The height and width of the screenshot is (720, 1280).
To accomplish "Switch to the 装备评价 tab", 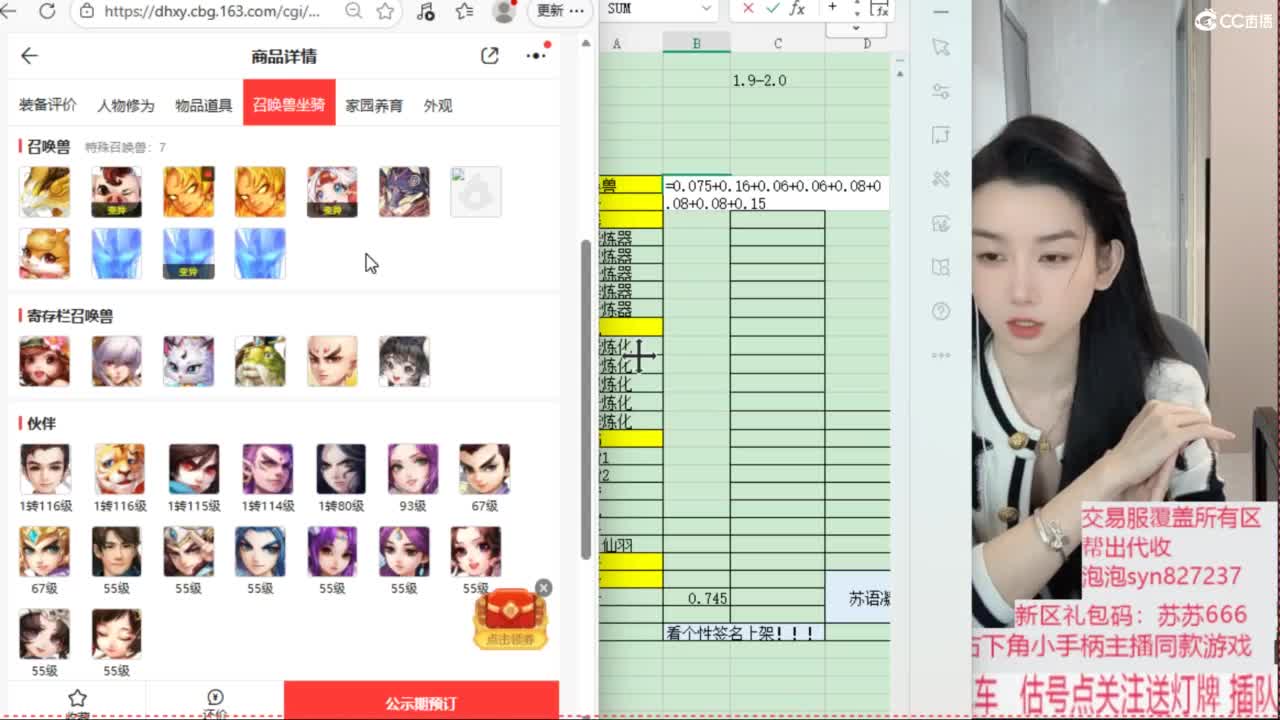I will coord(48,105).
